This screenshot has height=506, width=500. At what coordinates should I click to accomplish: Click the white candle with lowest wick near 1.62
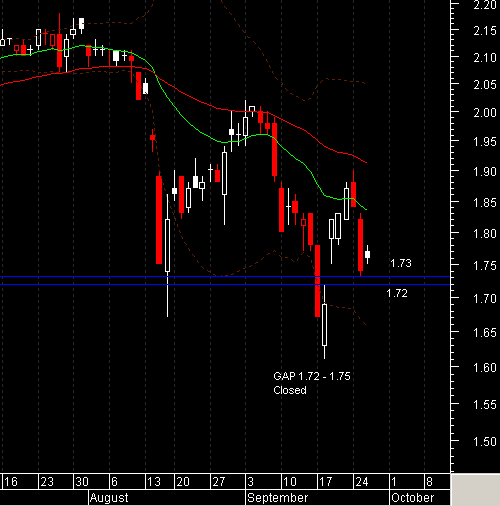coord(324,324)
